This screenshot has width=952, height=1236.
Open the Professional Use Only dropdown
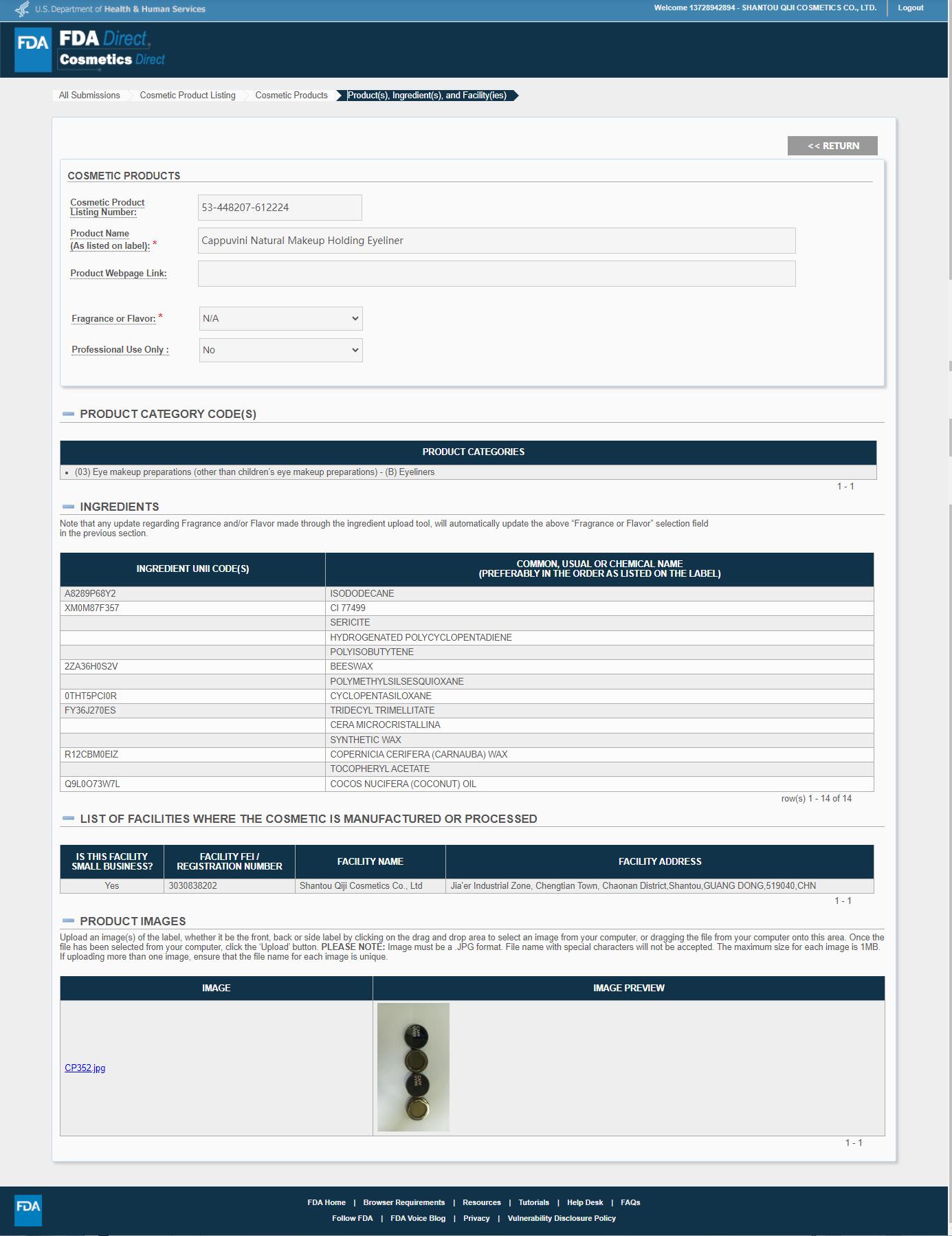coord(280,350)
